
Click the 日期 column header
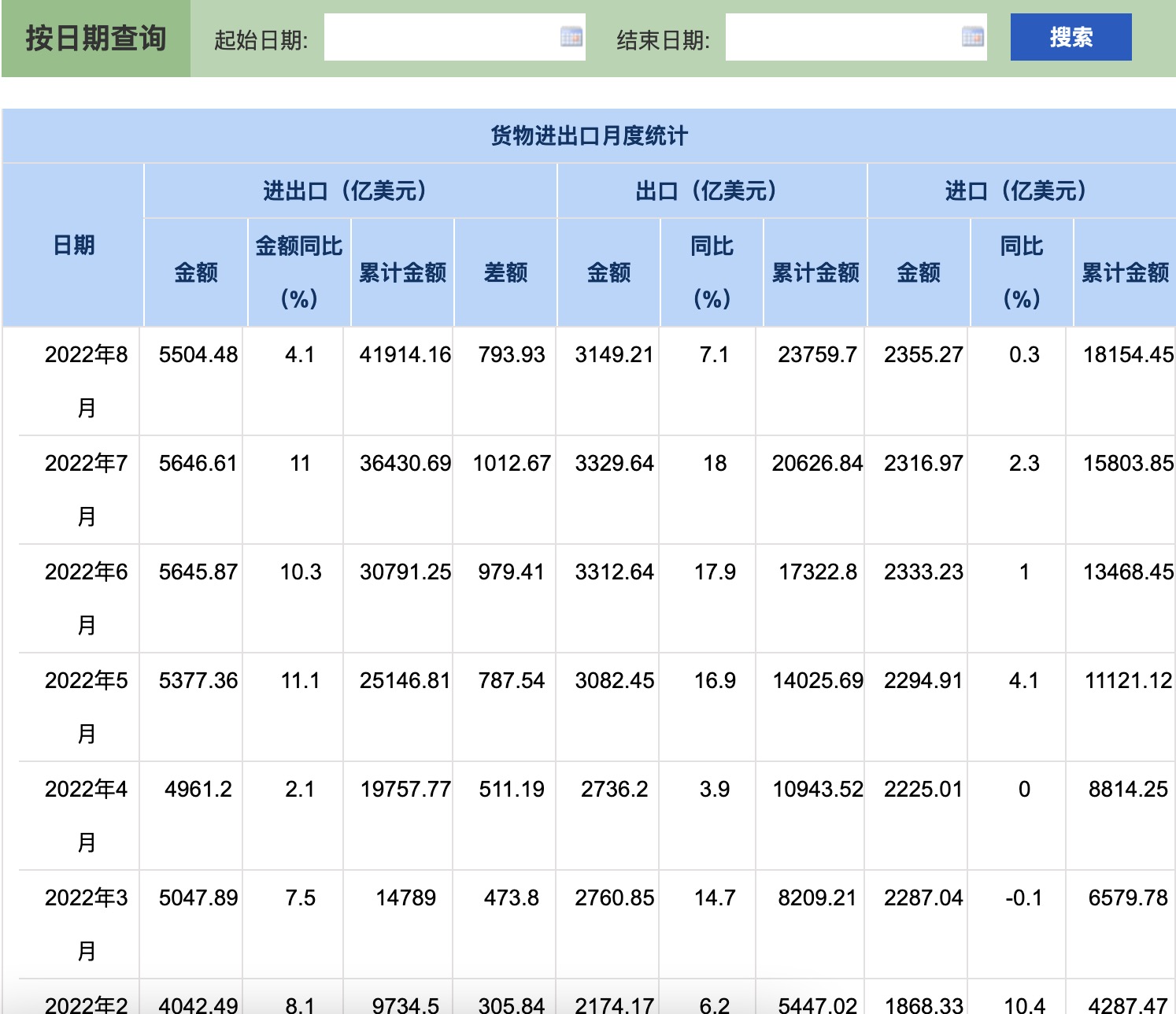tap(73, 245)
